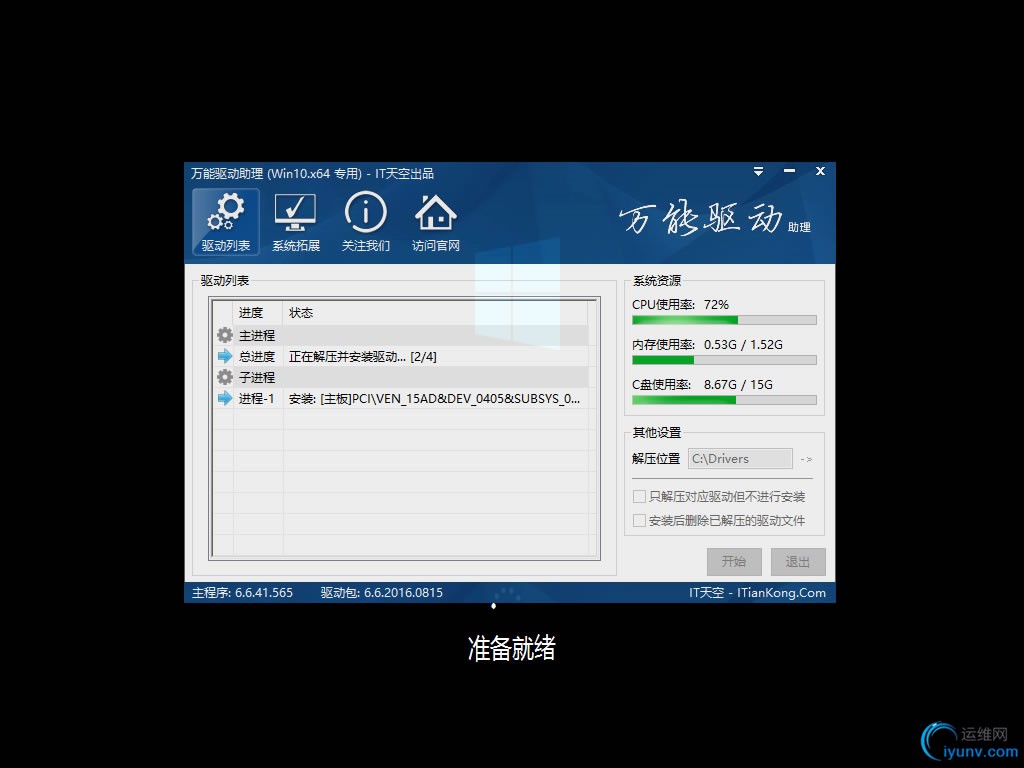1024x768 pixels.
Task: Open the title bar dropdown menu arrow
Action: pyautogui.click(x=758, y=171)
